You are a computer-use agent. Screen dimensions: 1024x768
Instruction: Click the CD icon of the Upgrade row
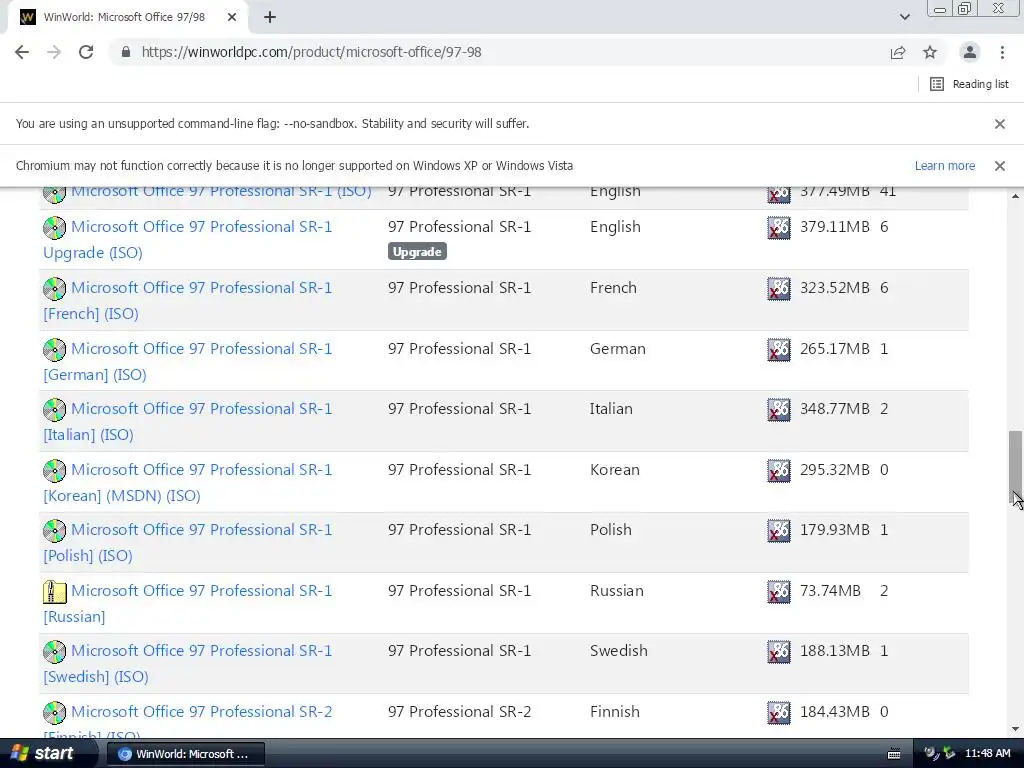tap(55, 228)
